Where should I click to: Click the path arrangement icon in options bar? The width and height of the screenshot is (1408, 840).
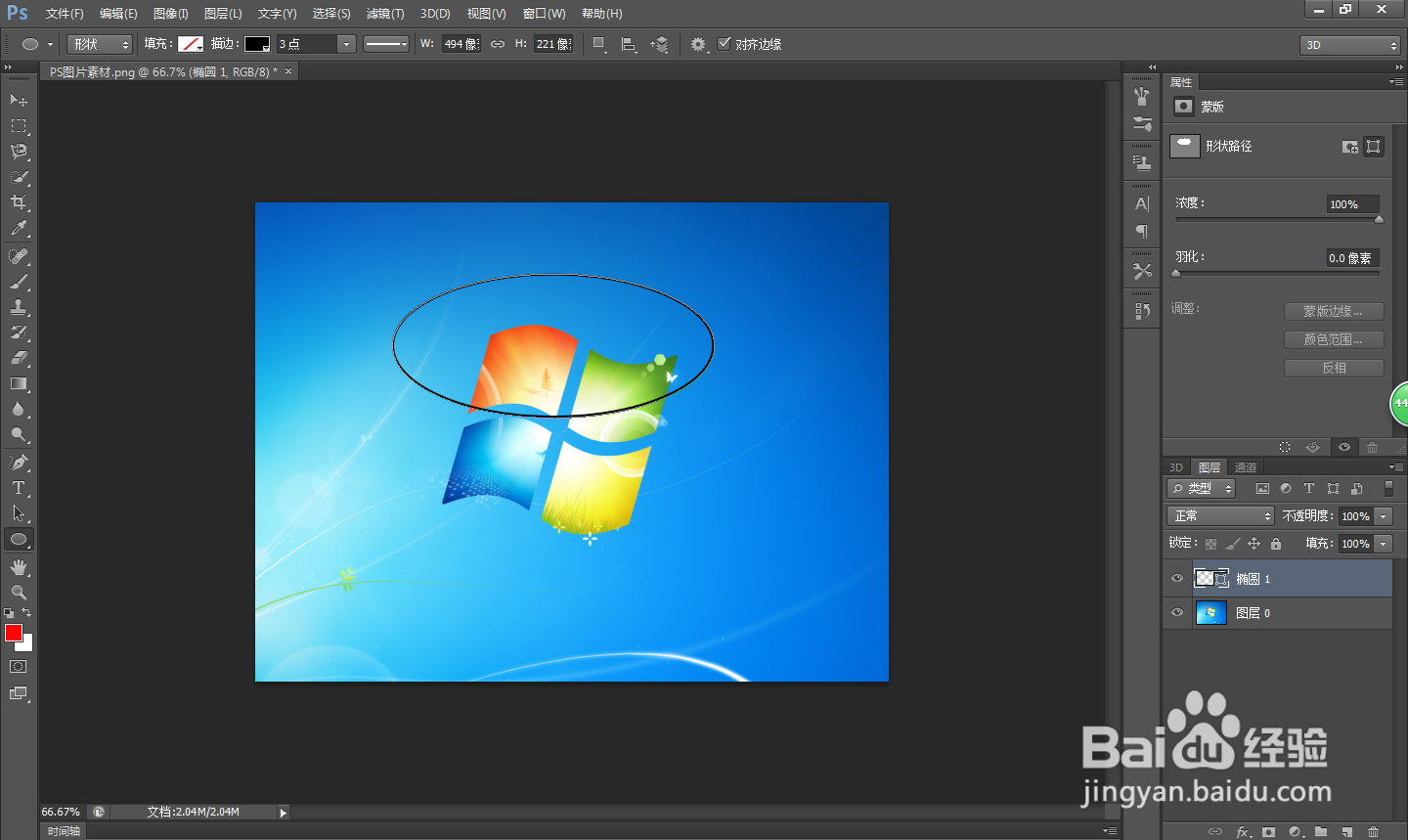click(660, 44)
